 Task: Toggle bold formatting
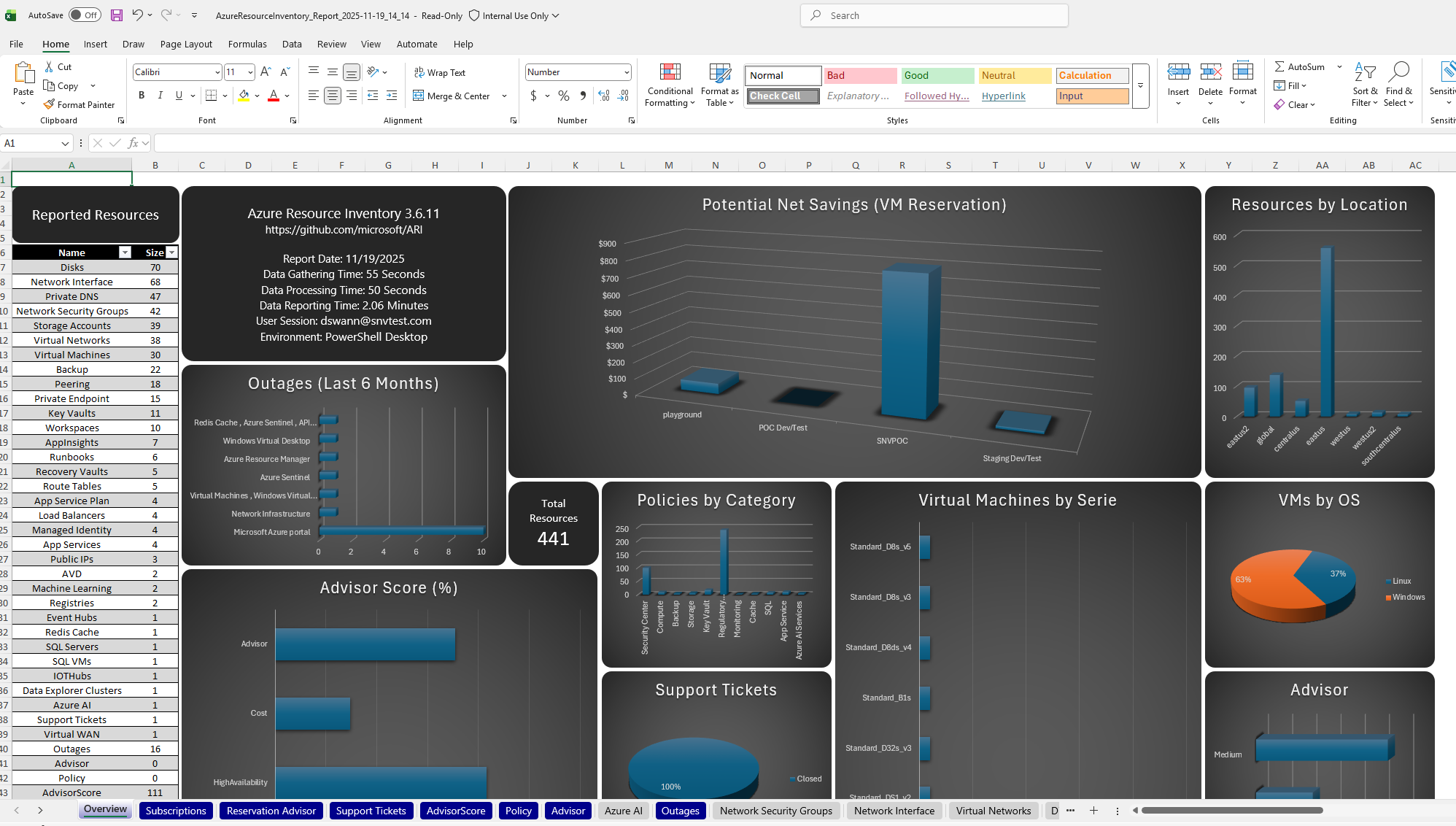coord(142,96)
